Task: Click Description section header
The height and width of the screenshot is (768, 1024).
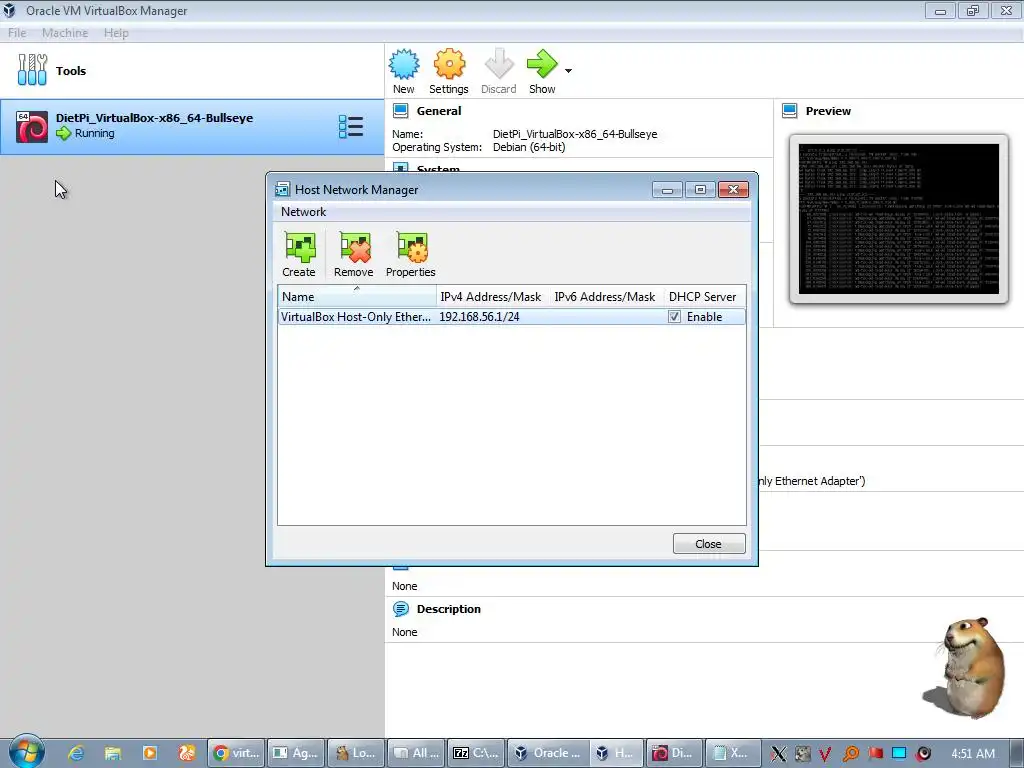Action: [x=449, y=609]
